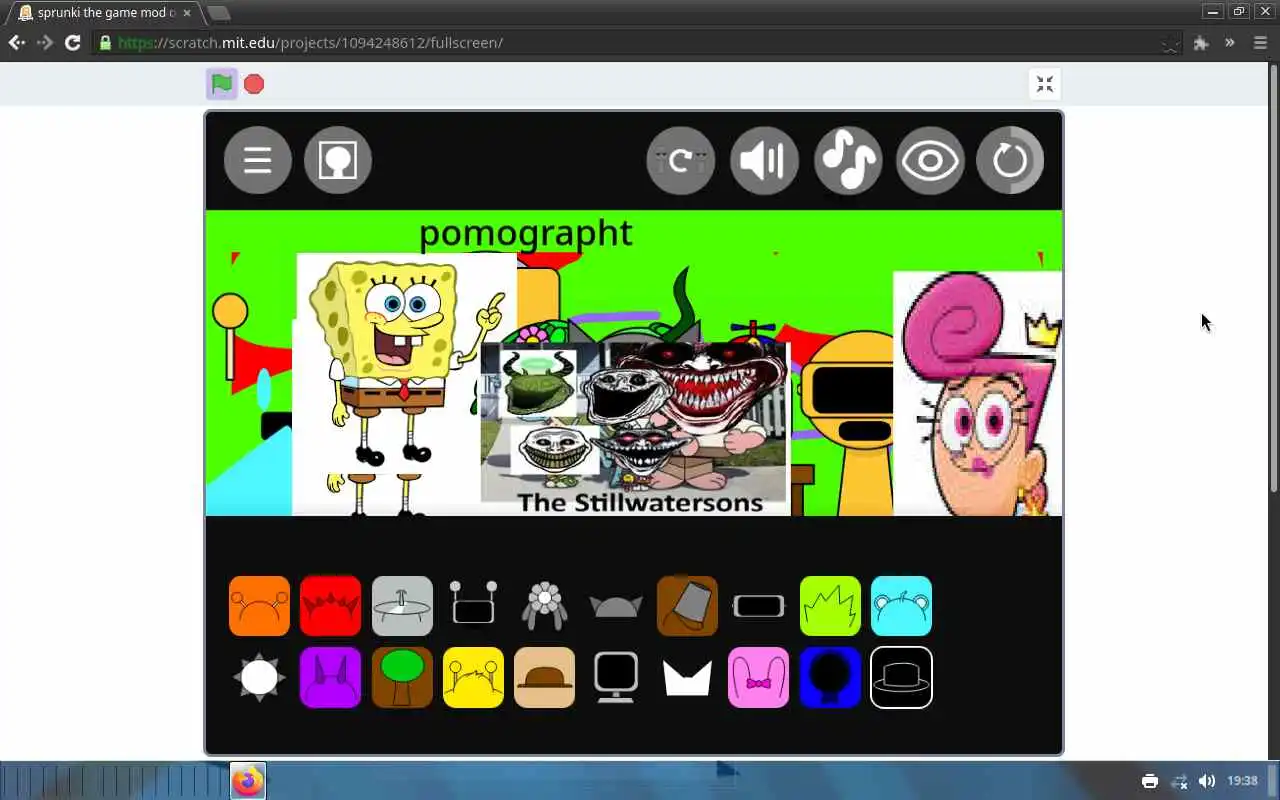Select the red spiky character icon
1280x800 pixels.
pos(331,606)
